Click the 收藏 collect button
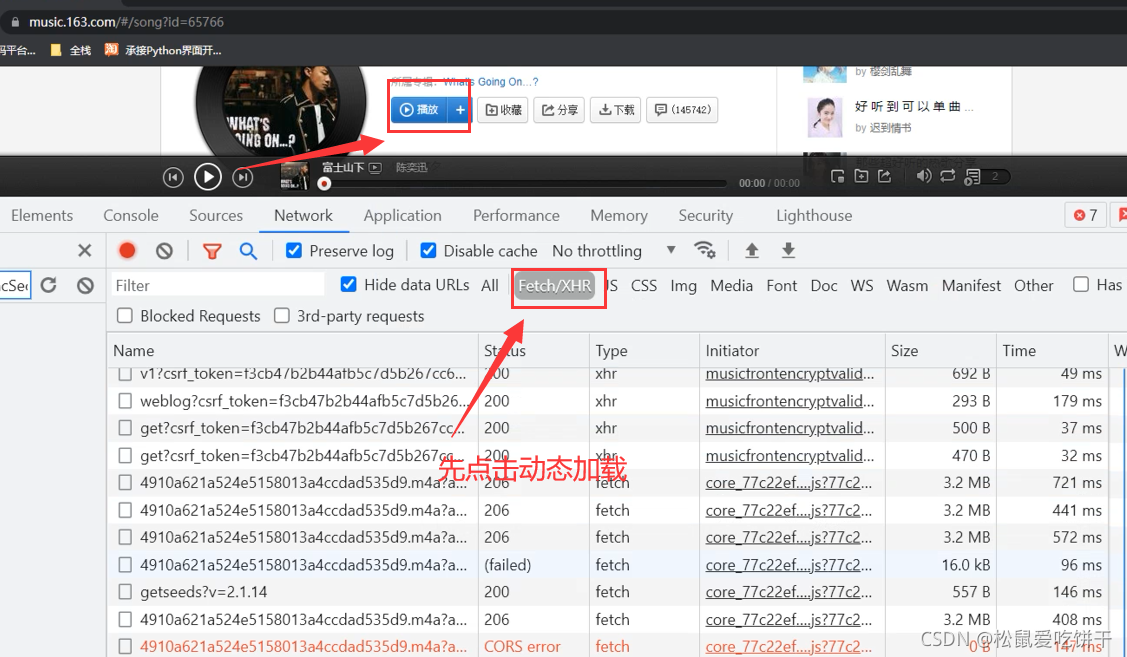The height and width of the screenshot is (657, 1127). (503, 110)
